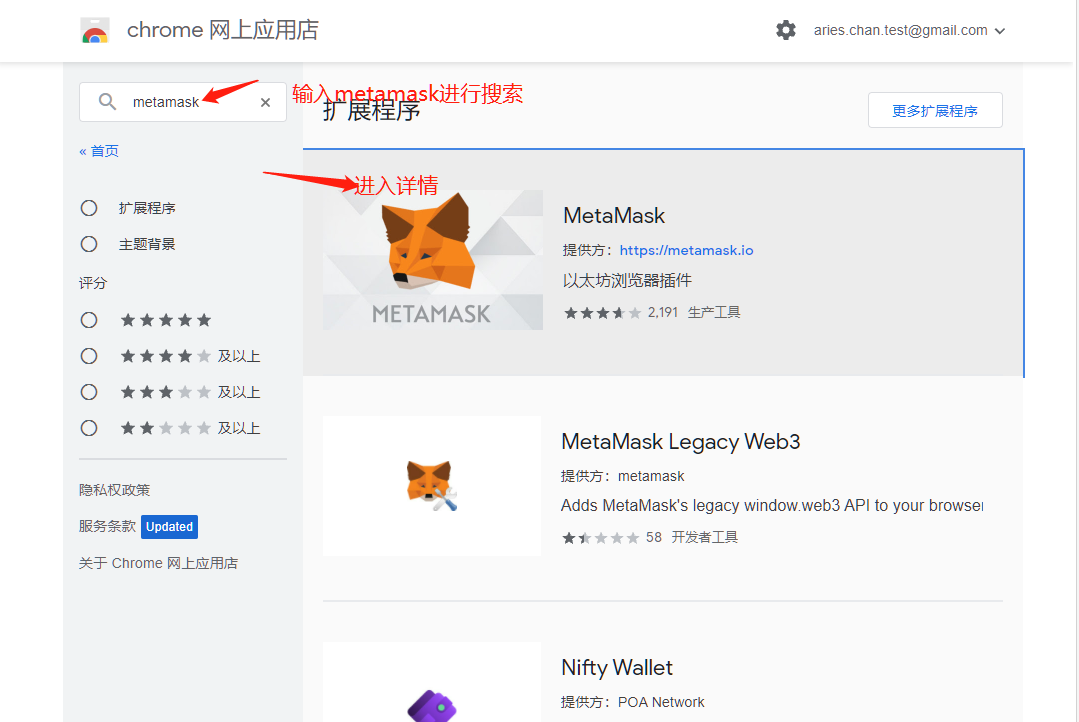Image resolution: width=1079 pixels, height=722 pixels.
Task: Select the 扩展程序 radio filter
Action: pyautogui.click(x=89, y=208)
